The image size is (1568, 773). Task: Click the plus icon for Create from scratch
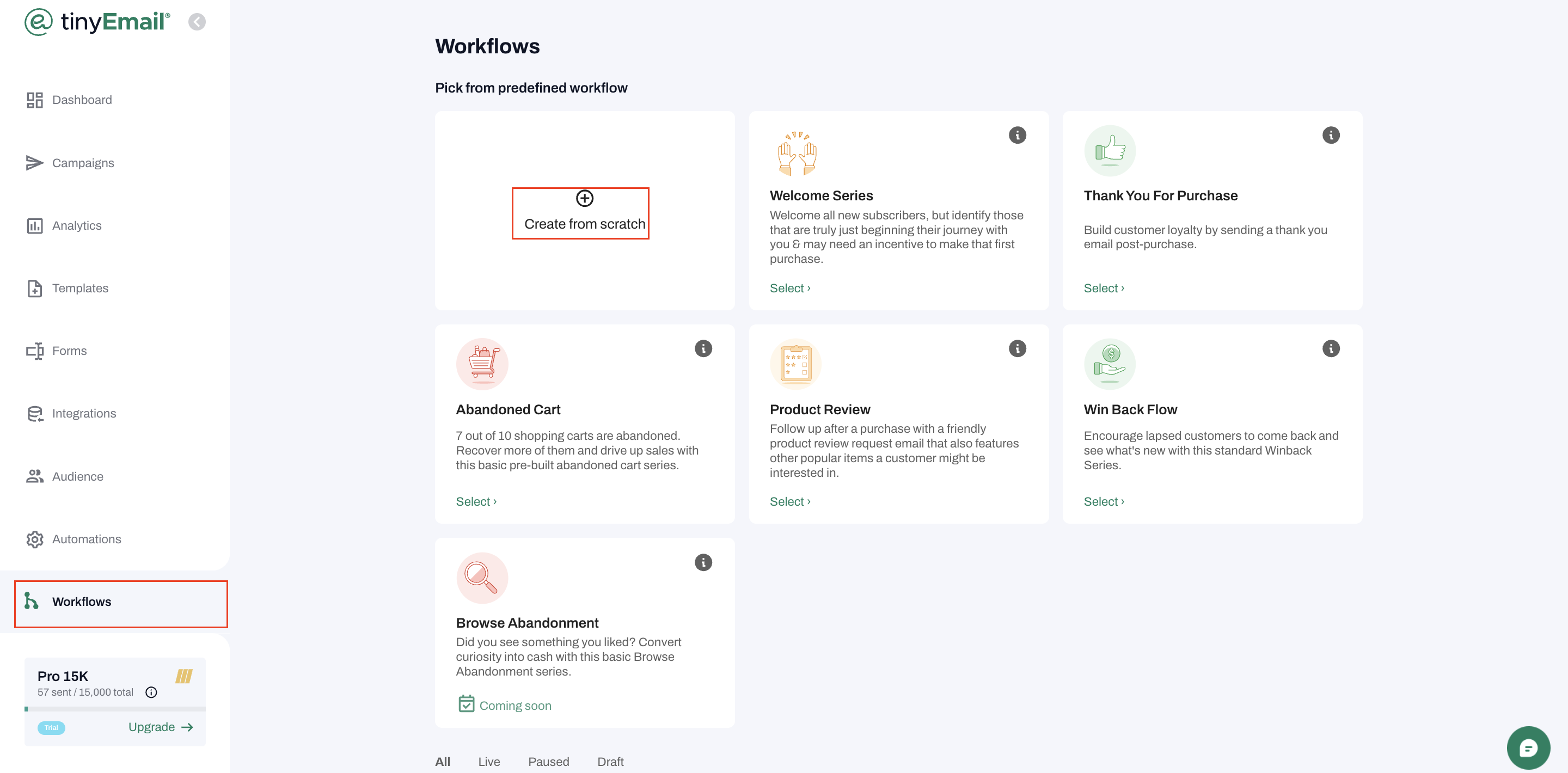(x=584, y=199)
